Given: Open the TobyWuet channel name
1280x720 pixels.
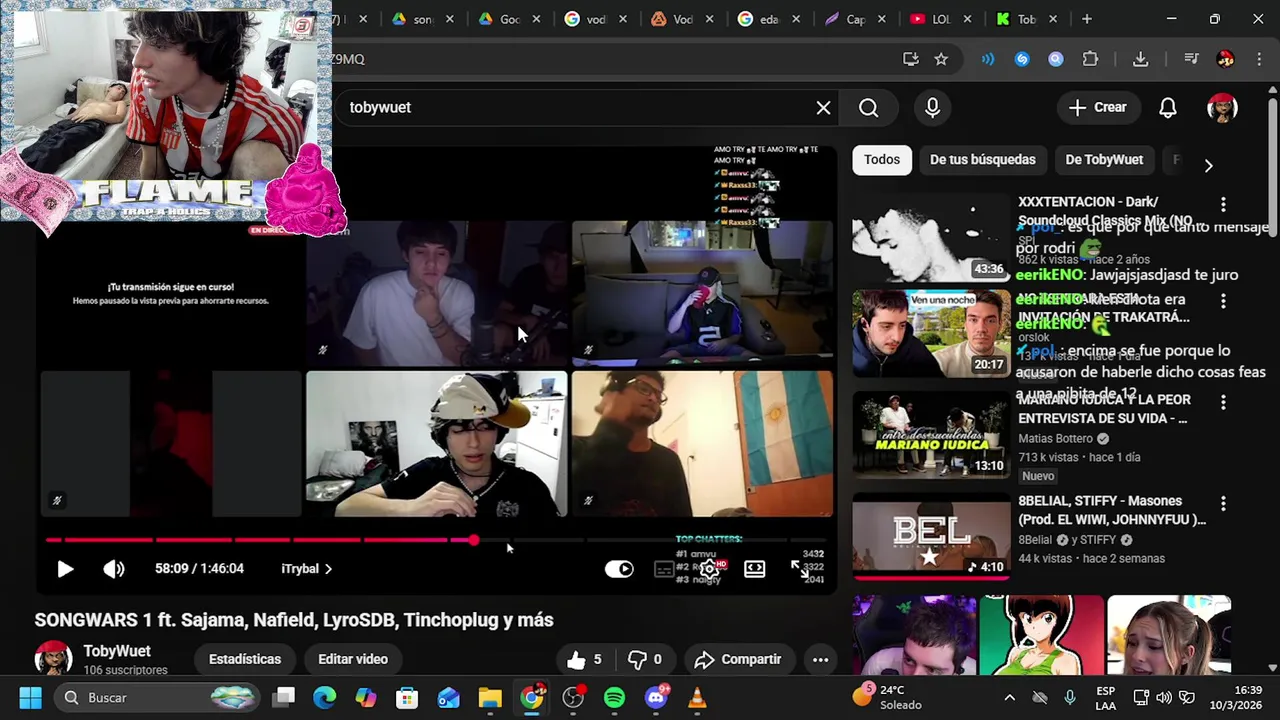Looking at the screenshot, I should click(x=117, y=652).
